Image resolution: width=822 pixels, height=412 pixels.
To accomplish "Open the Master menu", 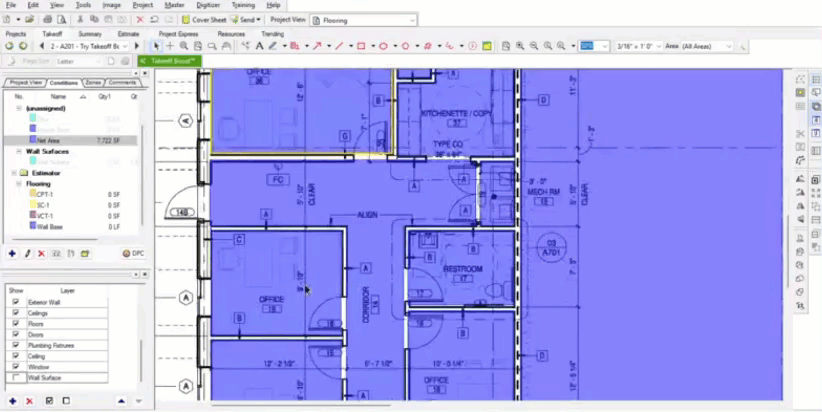I will pos(174,5).
